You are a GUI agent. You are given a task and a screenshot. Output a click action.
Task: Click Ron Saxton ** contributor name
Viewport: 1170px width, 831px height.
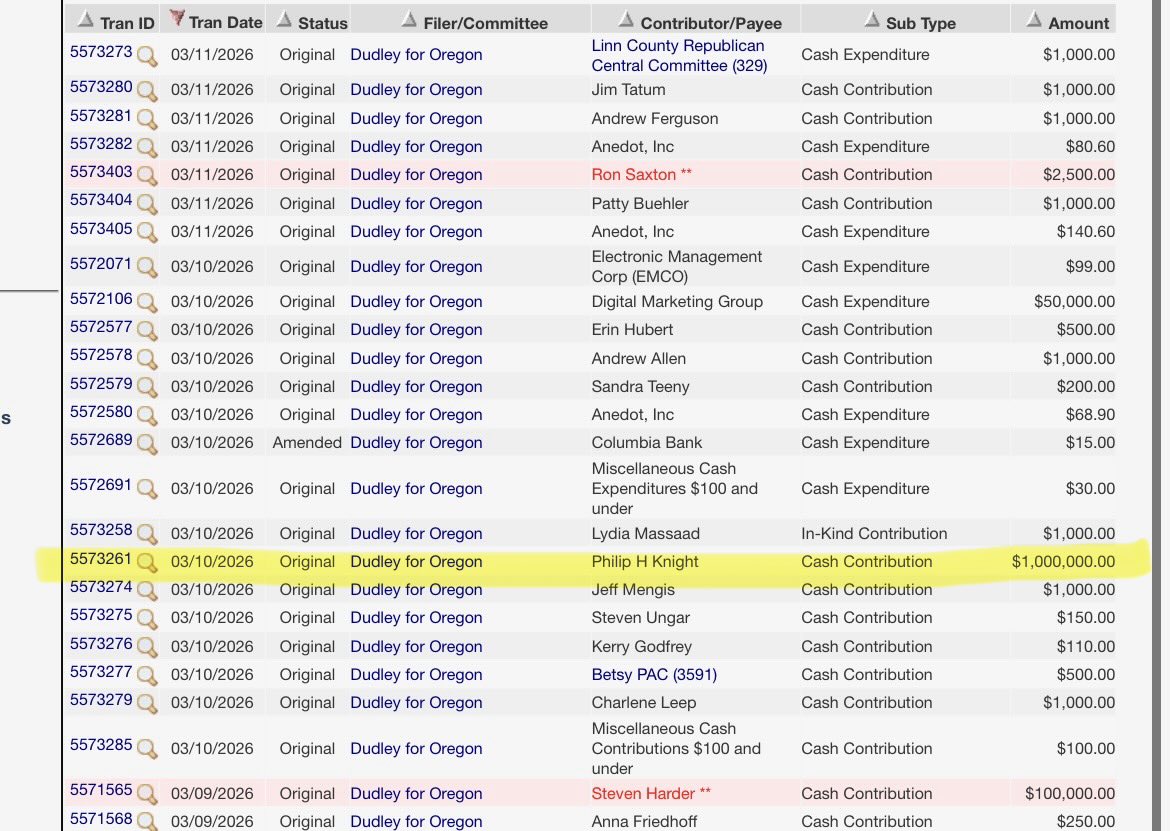tap(642, 175)
